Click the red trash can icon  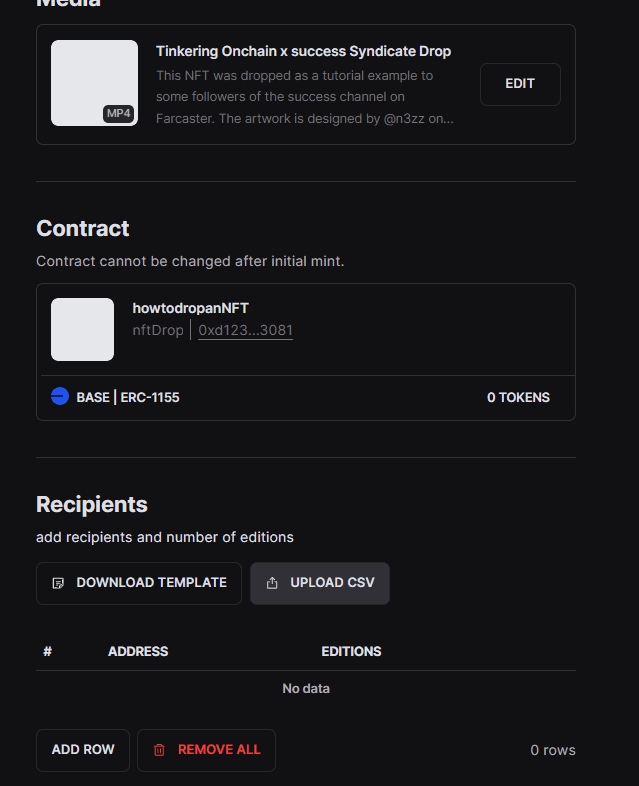[159, 750]
